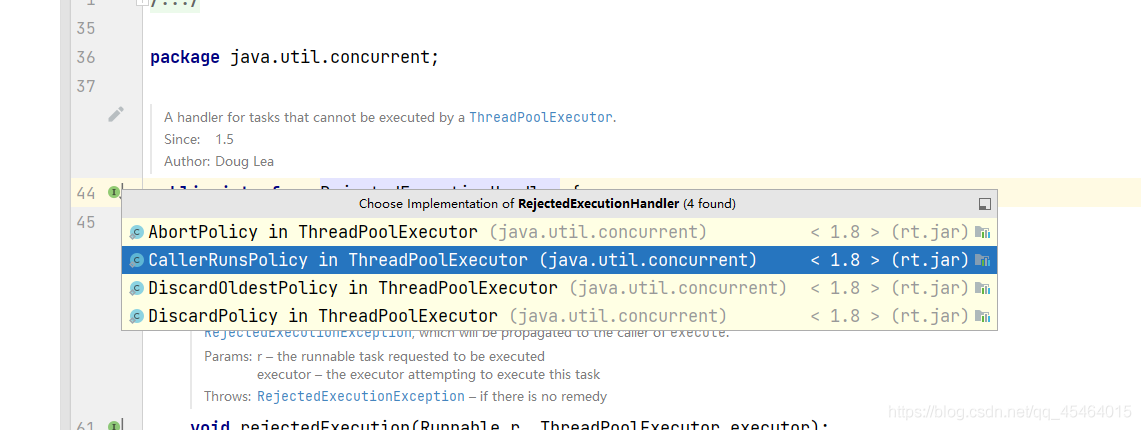Click the java.util.concurrent package name
1141x430 pixels.
click(332, 57)
